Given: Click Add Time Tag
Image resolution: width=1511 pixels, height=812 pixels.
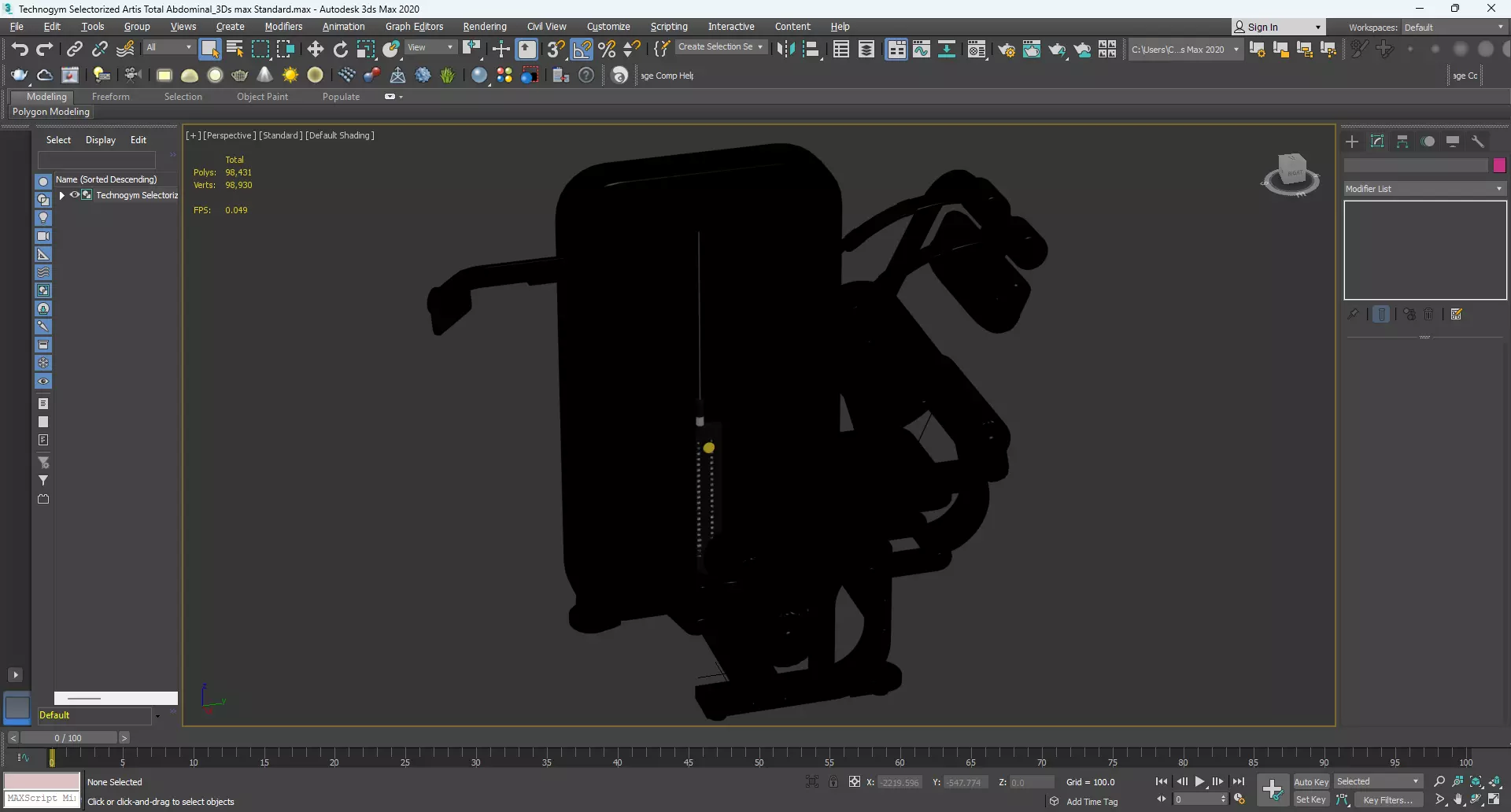Looking at the screenshot, I should click(1092, 802).
